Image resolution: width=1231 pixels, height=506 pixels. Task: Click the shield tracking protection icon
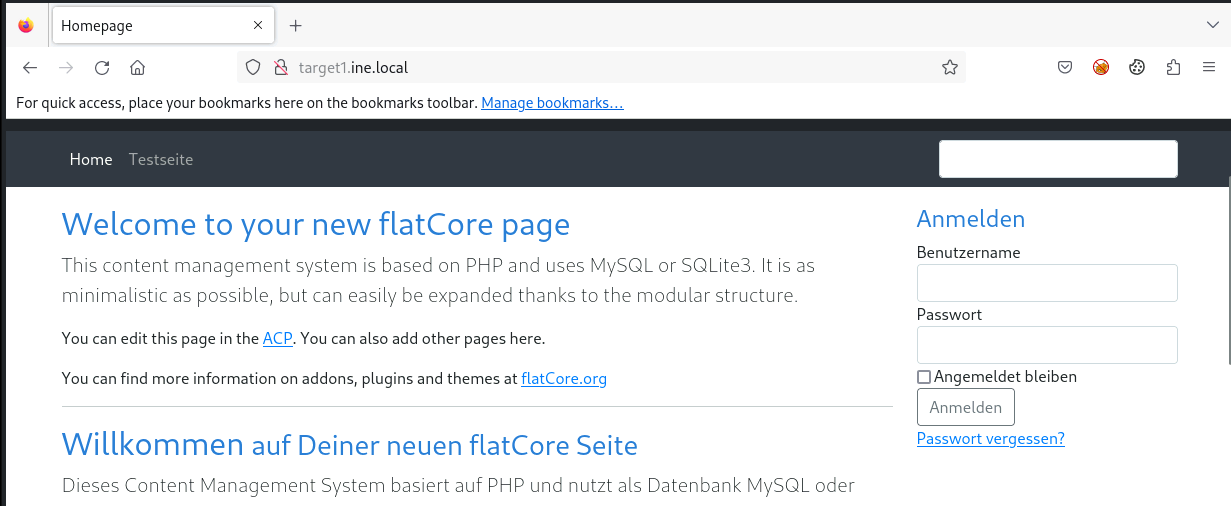coord(253,68)
